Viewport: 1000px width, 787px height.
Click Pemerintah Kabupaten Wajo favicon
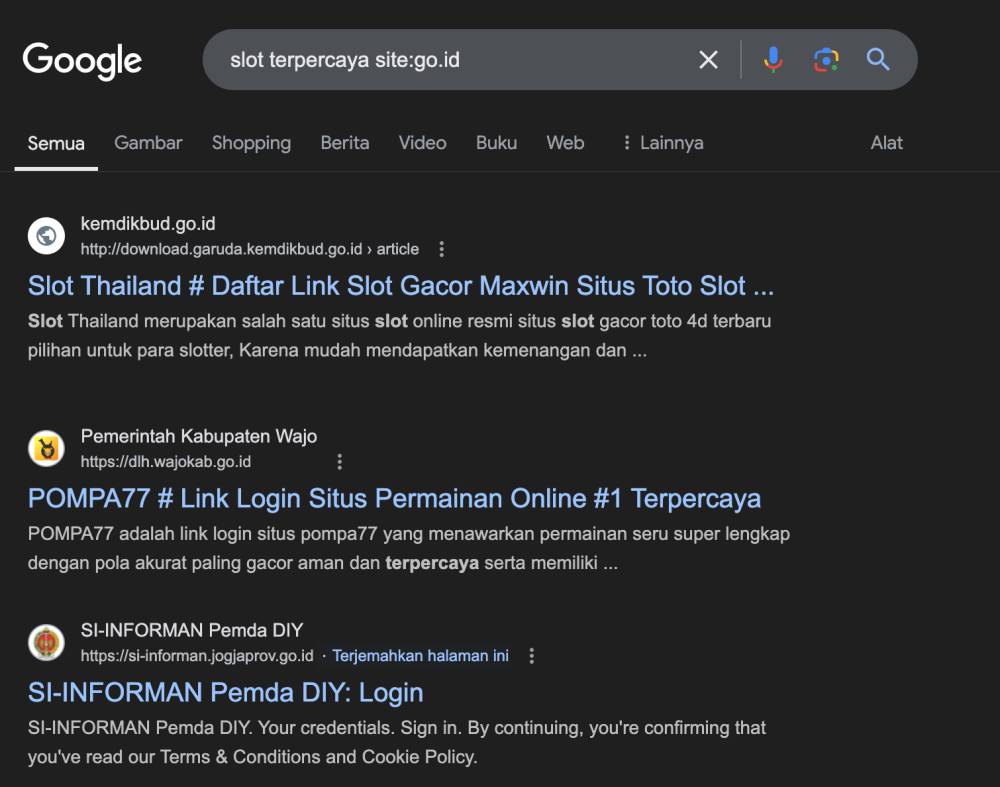46,448
